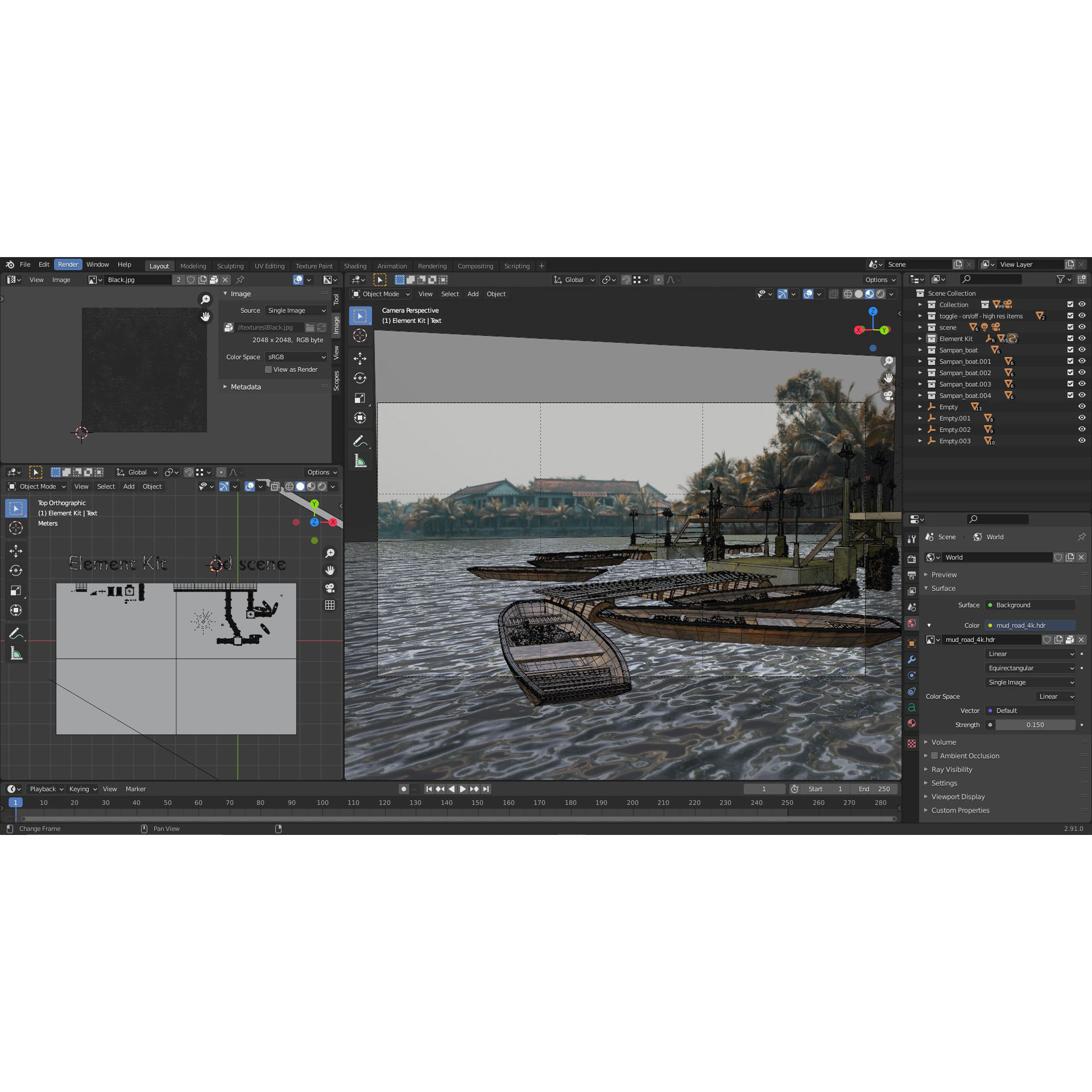Screen dimensions: 1092x1092
Task: Open the Scopes sidebar tab
Action: pos(336,380)
